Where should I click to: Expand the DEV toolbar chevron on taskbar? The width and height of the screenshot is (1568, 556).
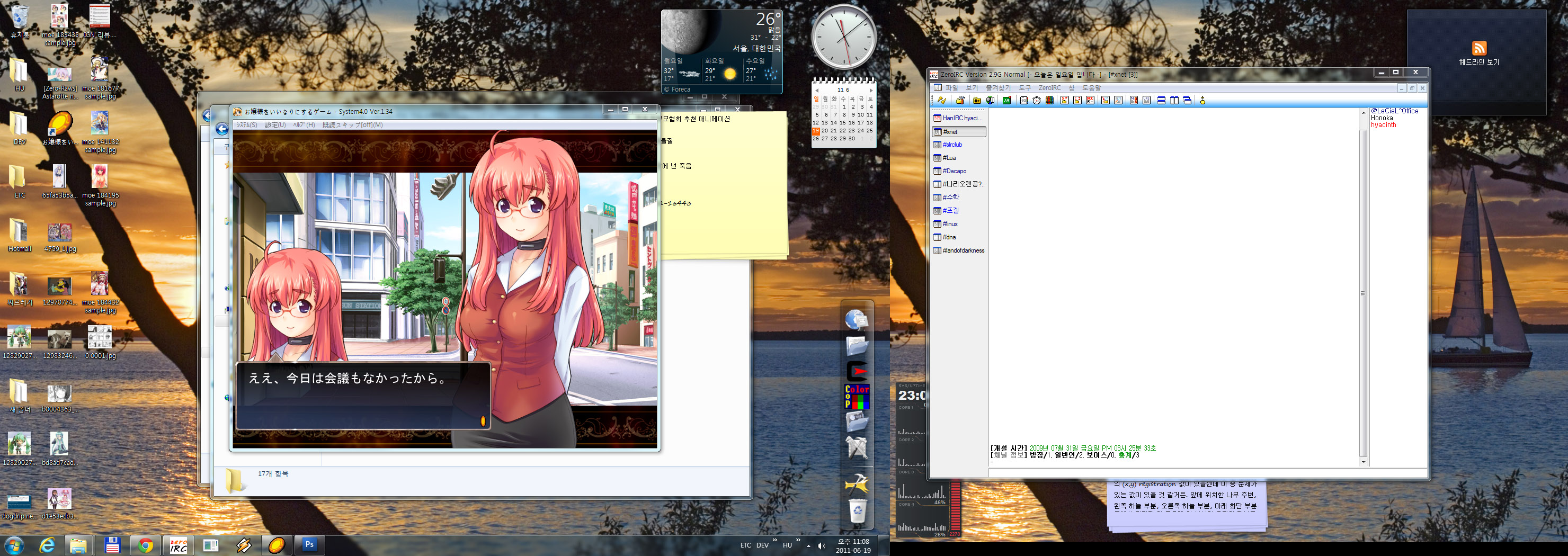pyautogui.click(x=775, y=540)
